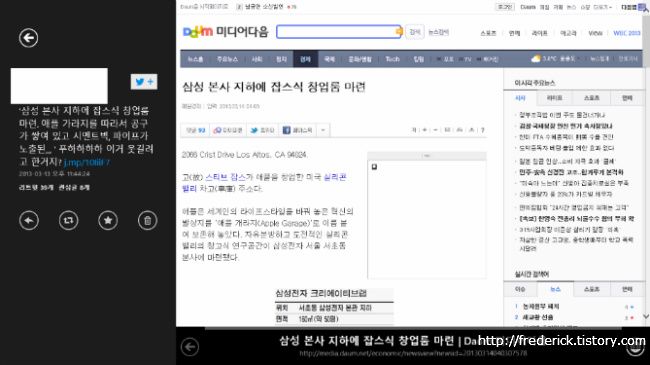Share article via Daum 요즘 button
Screen dimensions: 650x365
pyautogui.click(x=228, y=130)
